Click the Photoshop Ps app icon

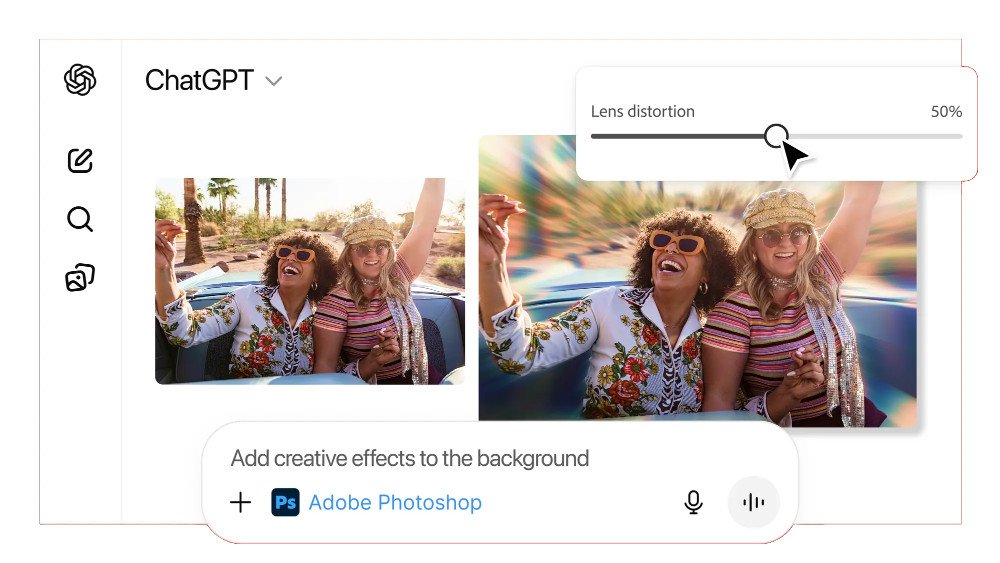click(x=285, y=502)
